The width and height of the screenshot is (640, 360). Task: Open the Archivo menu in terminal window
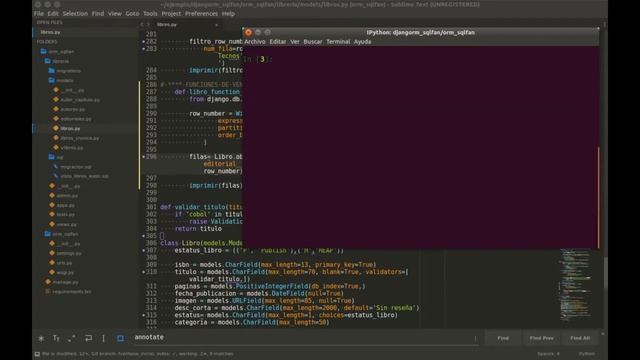(x=255, y=42)
